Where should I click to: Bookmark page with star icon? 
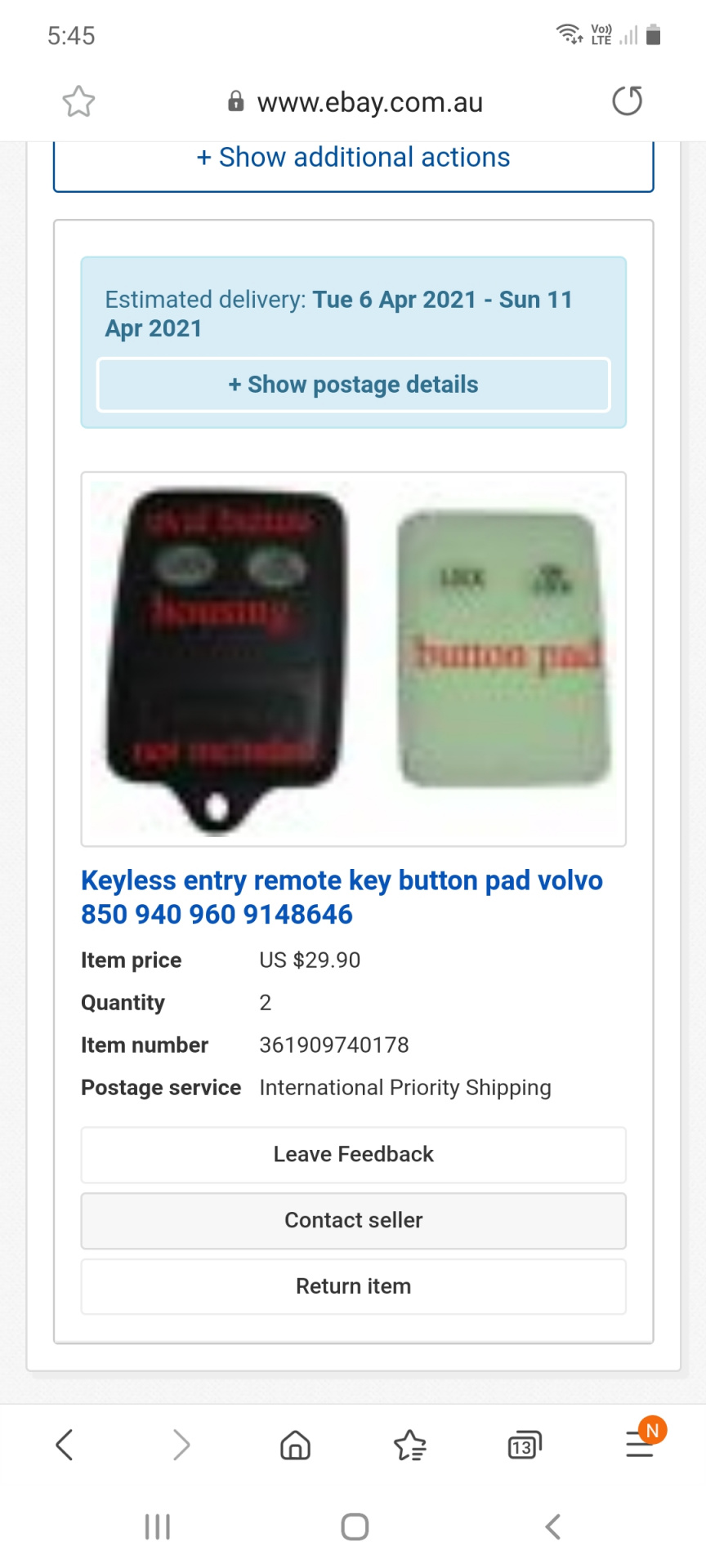point(79,102)
